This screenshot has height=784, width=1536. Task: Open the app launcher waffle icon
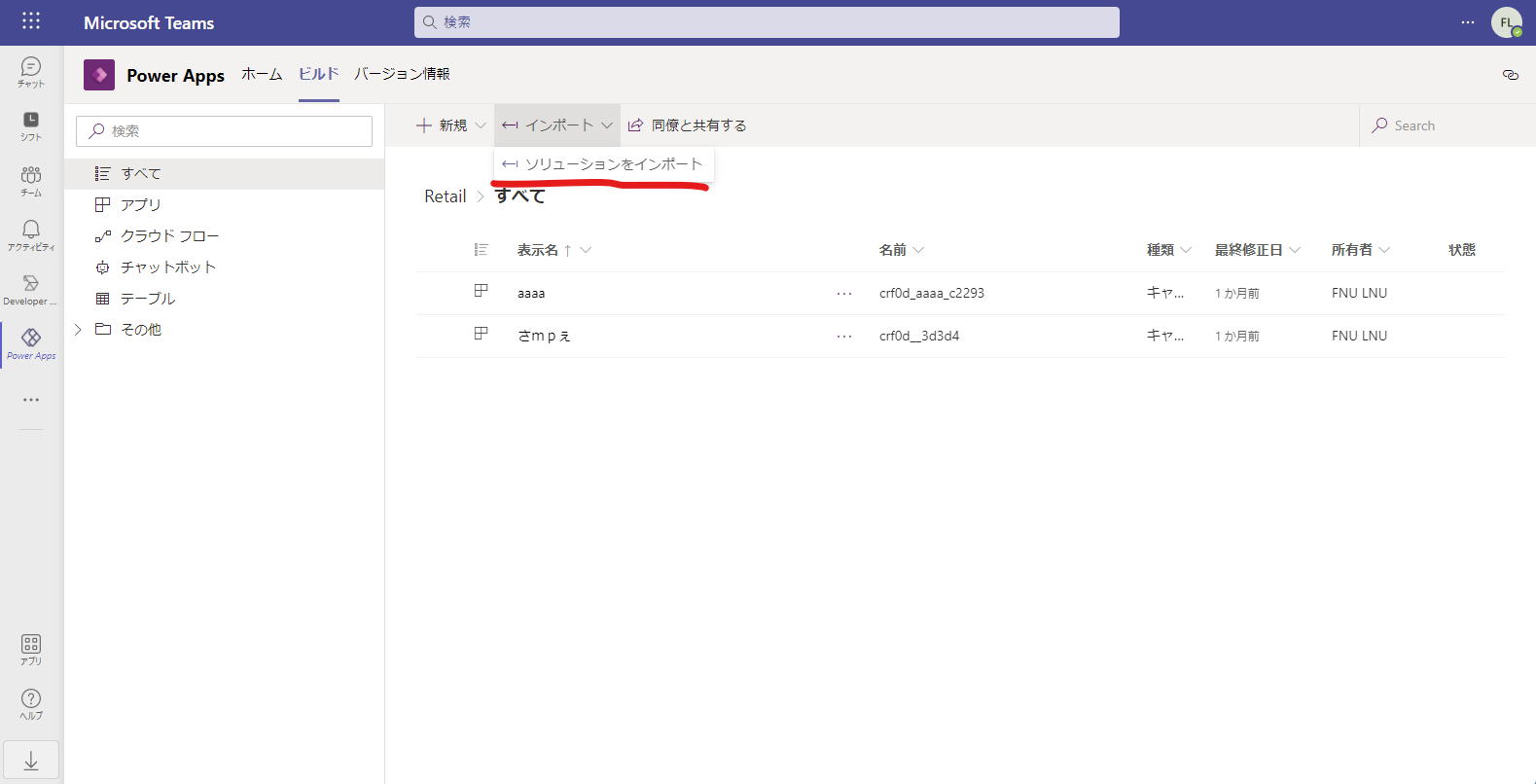pyautogui.click(x=31, y=20)
